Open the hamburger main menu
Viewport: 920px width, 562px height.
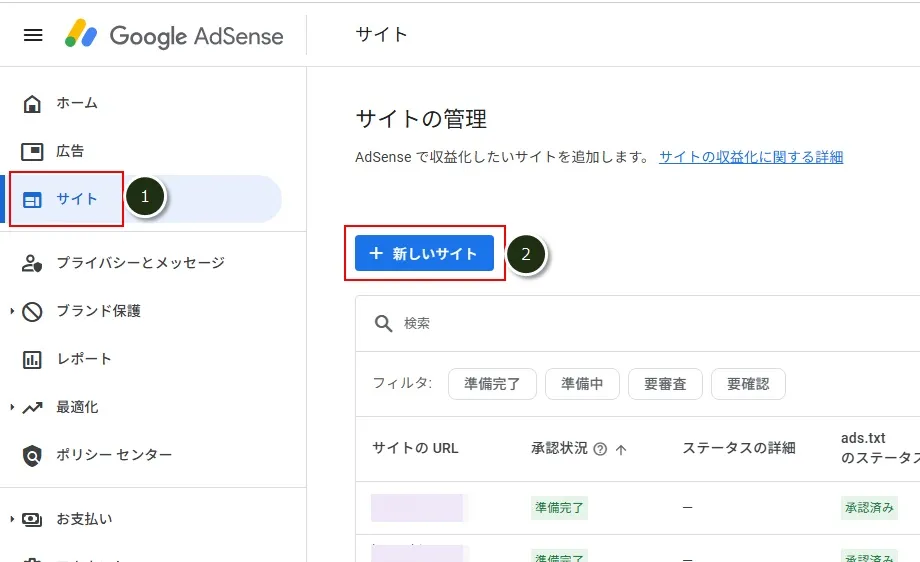(33, 35)
